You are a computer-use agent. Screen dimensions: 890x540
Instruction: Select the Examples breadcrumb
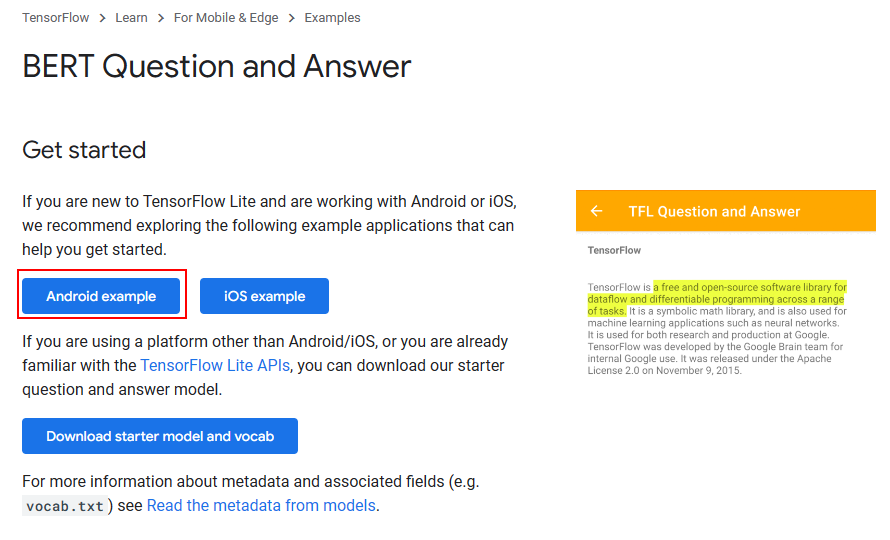332,18
